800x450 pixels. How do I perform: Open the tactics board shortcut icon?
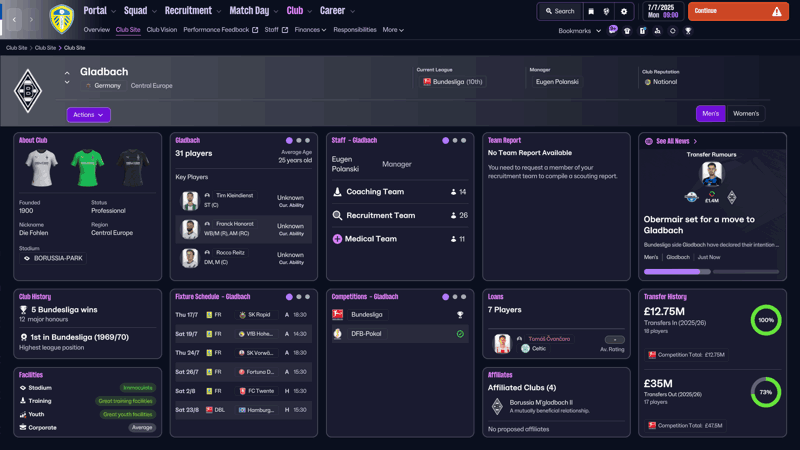point(642,31)
